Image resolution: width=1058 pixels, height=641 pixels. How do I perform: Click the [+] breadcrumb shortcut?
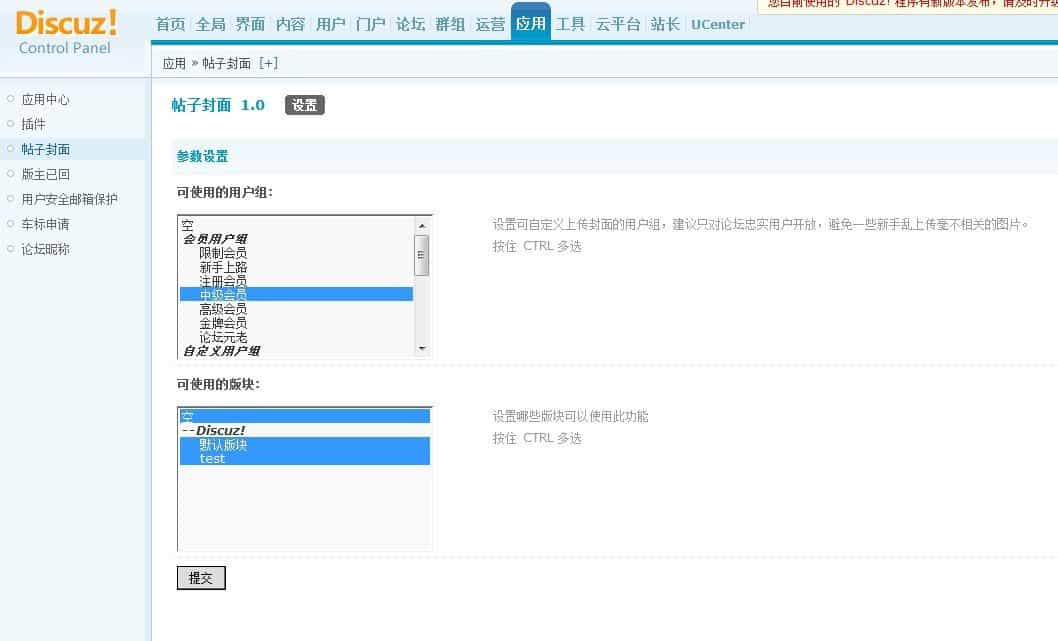pos(268,62)
